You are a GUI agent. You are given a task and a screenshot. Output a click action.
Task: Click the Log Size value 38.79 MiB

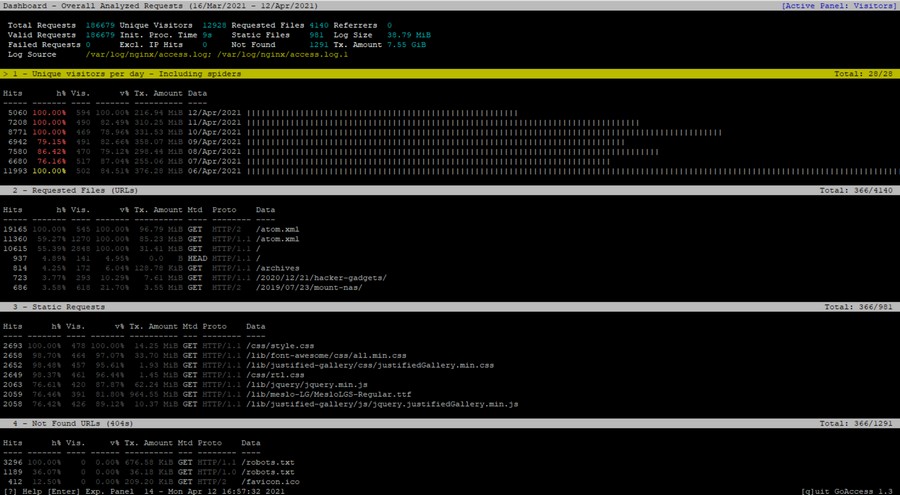pyautogui.click(x=409, y=35)
